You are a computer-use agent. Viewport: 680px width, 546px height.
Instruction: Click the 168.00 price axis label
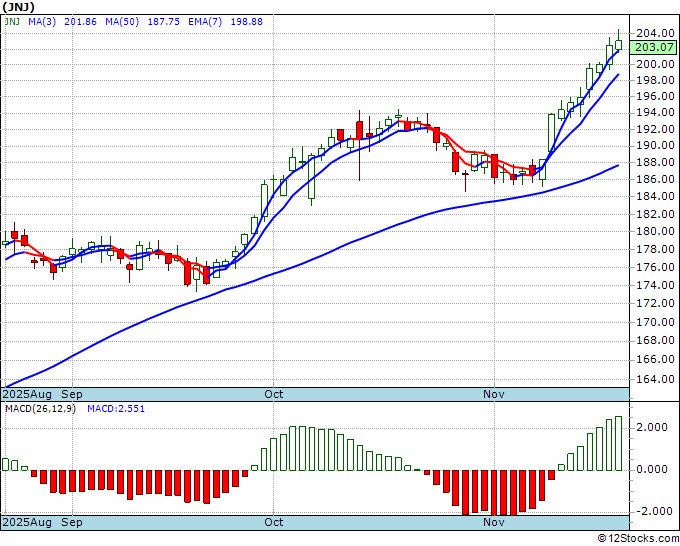tap(655, 340)
